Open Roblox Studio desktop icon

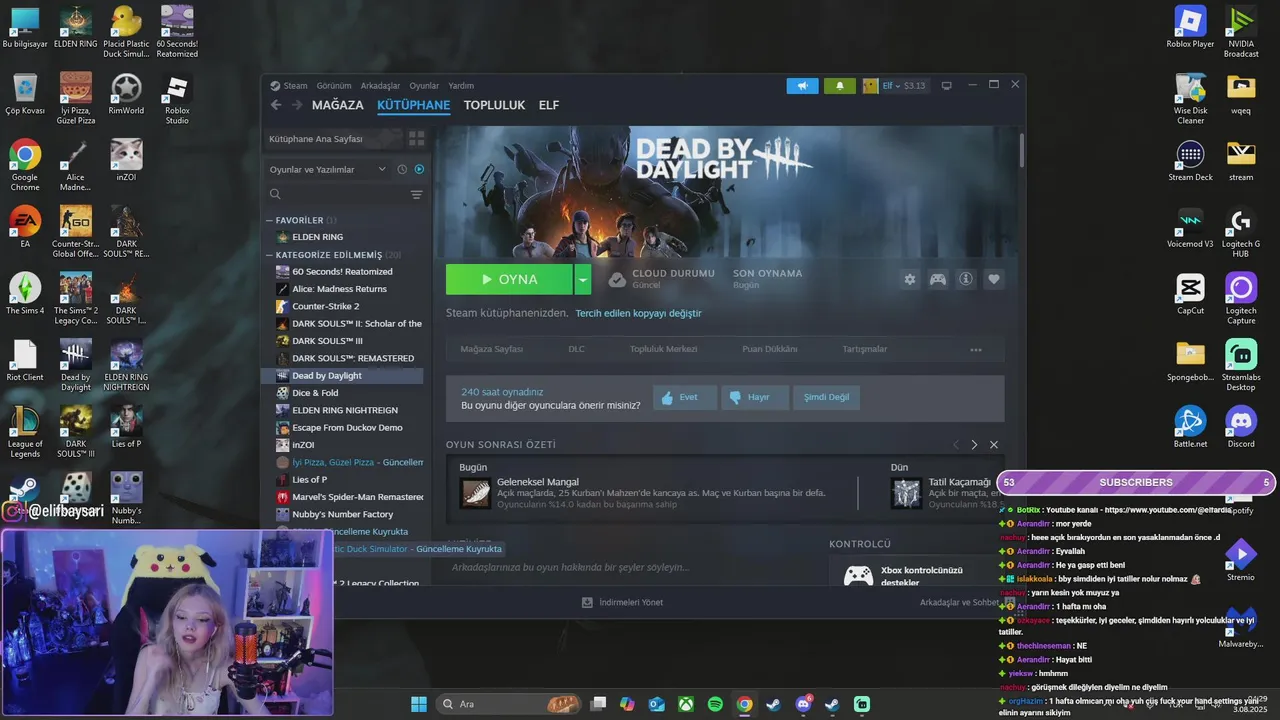[177, 100]
